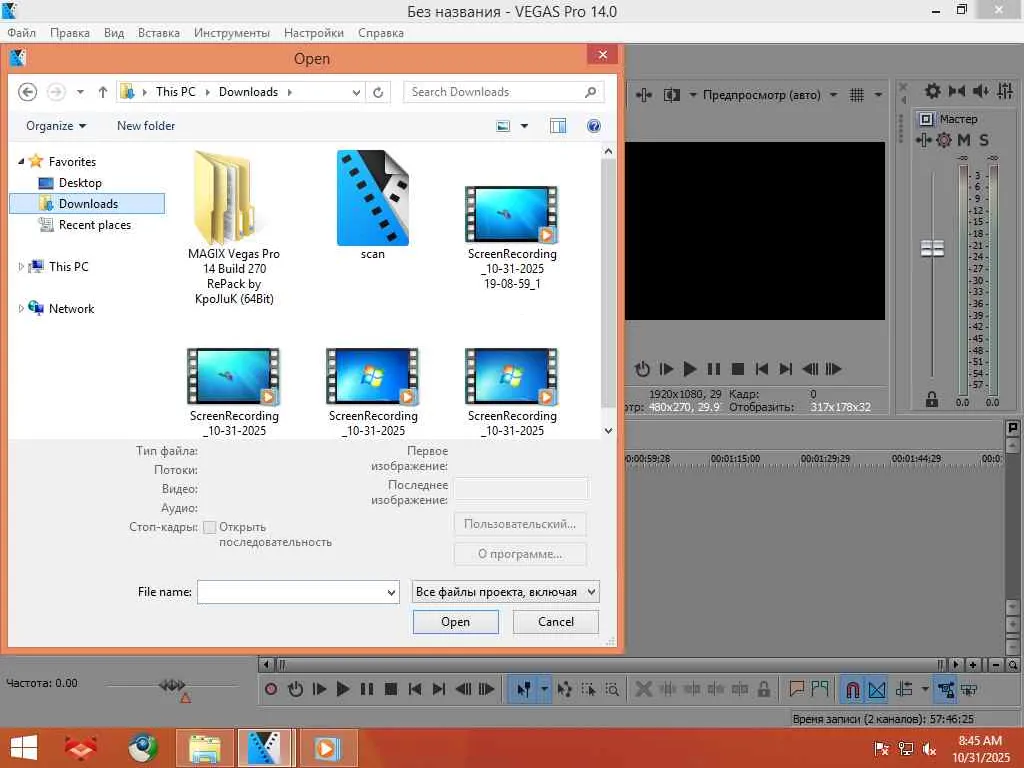The width and height of the screenshot is (1024, 768).
Task: Open preview Overlays grid icon
Action: pos(857,95)
